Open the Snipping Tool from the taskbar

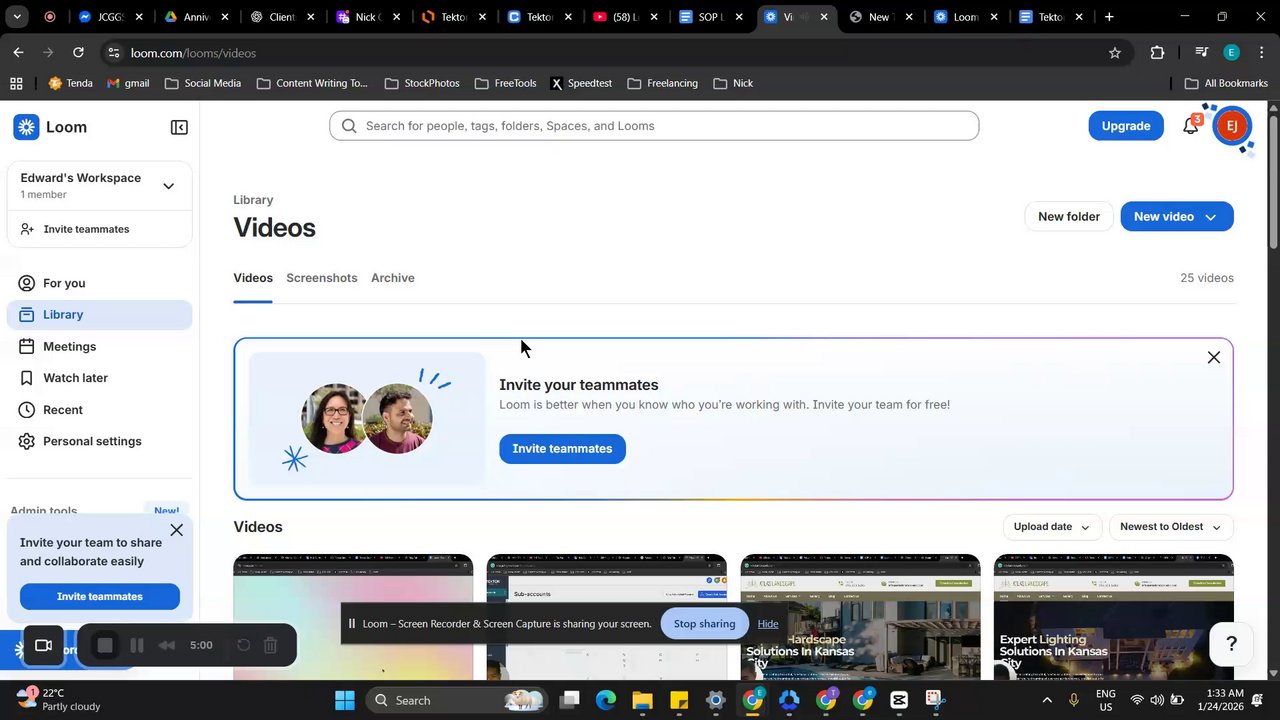pyautogui.click(x=935, y=700)
